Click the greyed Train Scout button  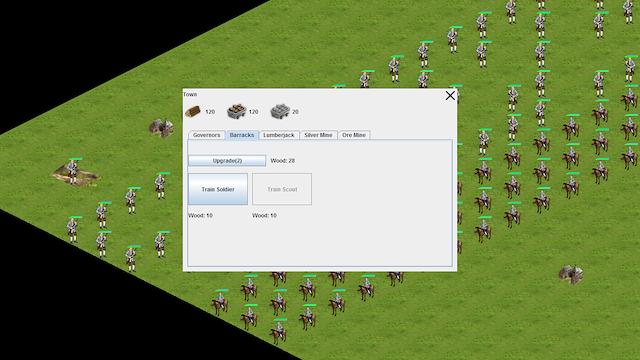click(x=282, y=189)
